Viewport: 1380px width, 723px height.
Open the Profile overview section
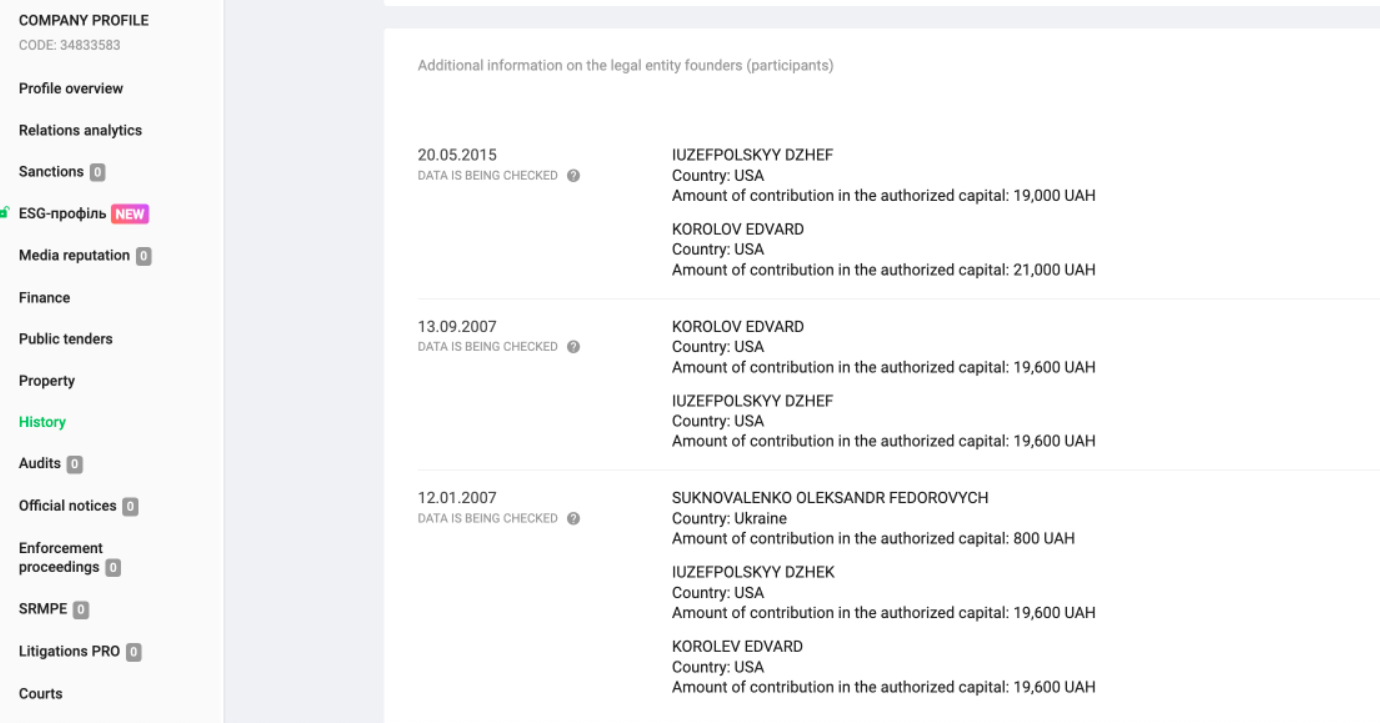[x=71, y=88]
